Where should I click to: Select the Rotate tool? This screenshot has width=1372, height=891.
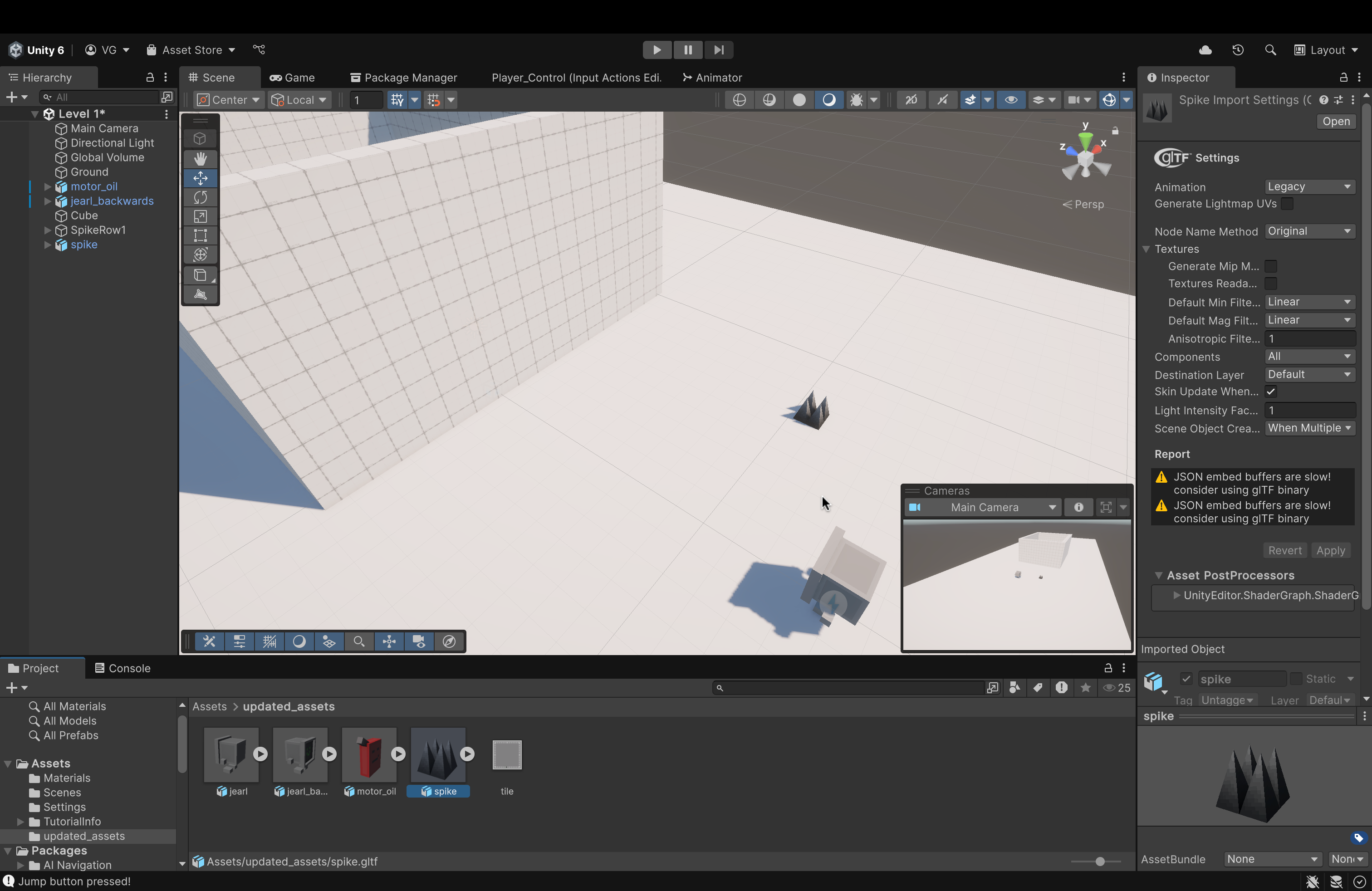click(200, 198)
